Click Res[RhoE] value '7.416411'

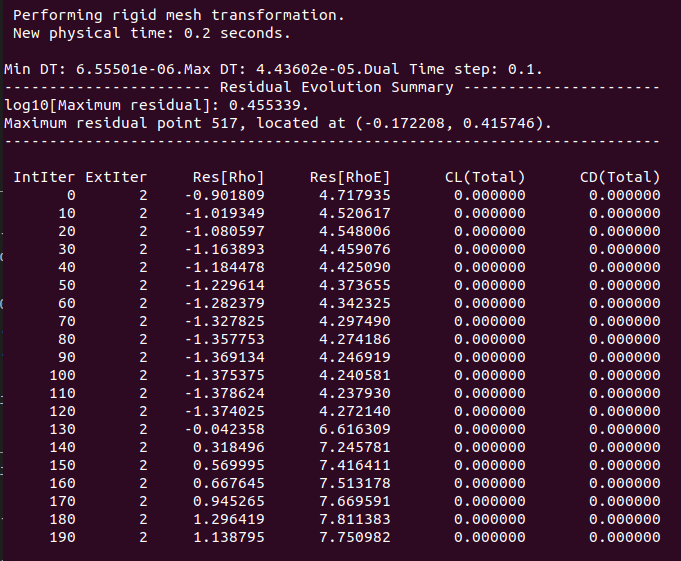click(x=355, y=465)
